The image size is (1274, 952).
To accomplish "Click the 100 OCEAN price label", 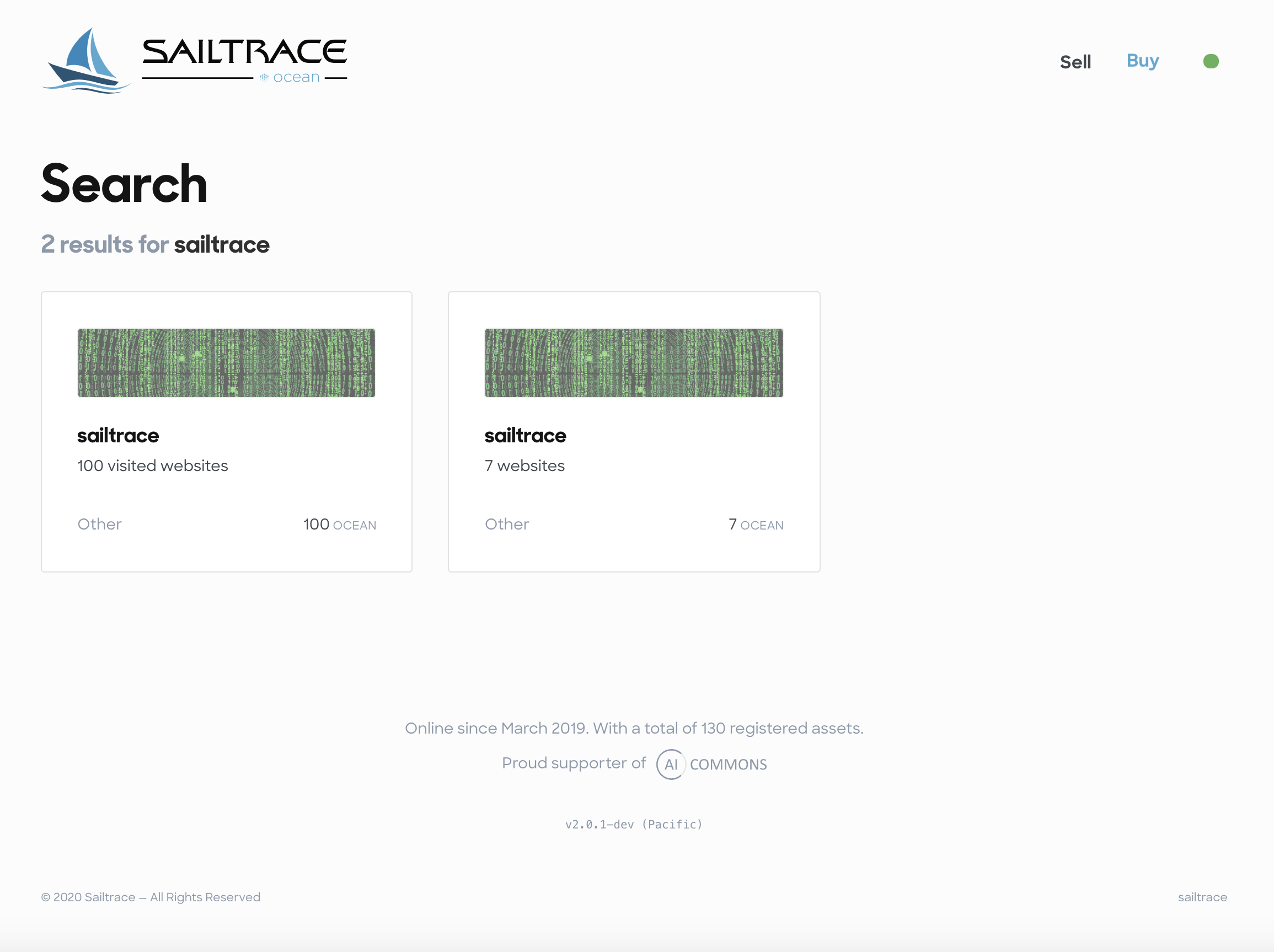I will coord(339,524).
